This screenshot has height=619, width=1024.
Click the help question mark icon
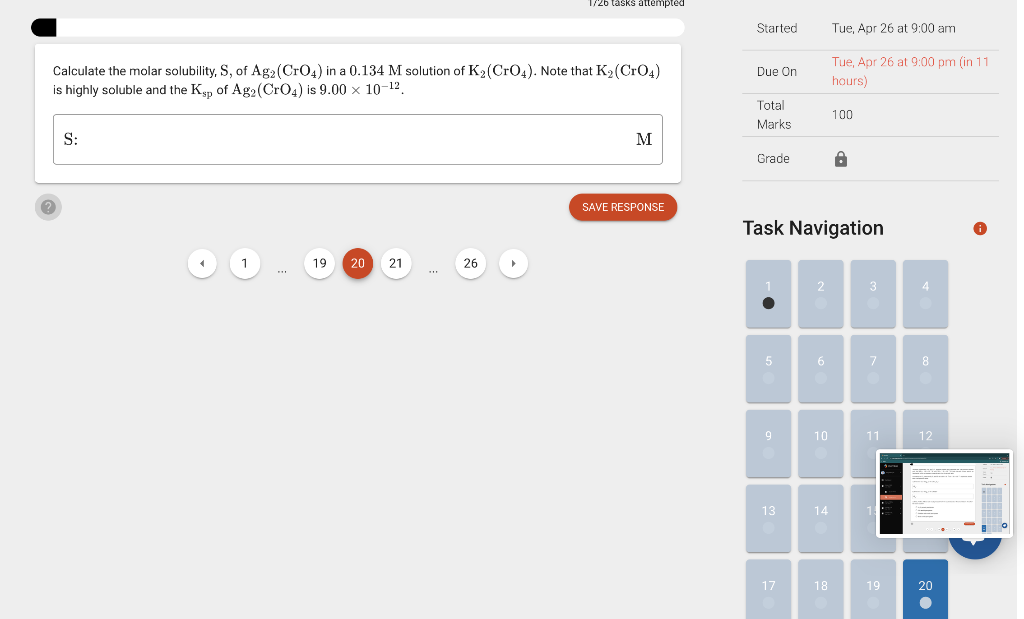48,207
